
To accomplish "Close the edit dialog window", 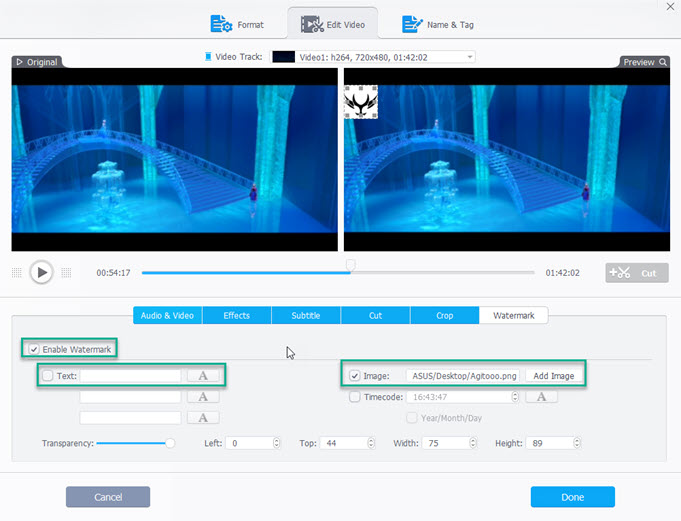I will pos(670,7).
